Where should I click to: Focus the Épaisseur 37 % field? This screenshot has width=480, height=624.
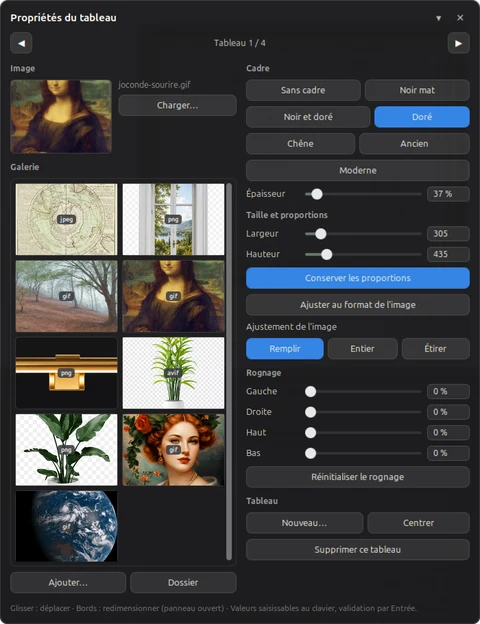[448, 194]
